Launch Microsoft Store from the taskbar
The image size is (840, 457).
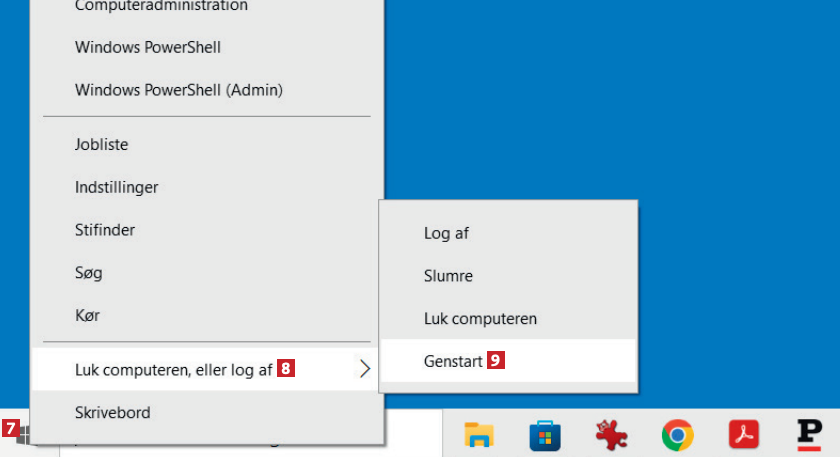[x=545, y=434]
